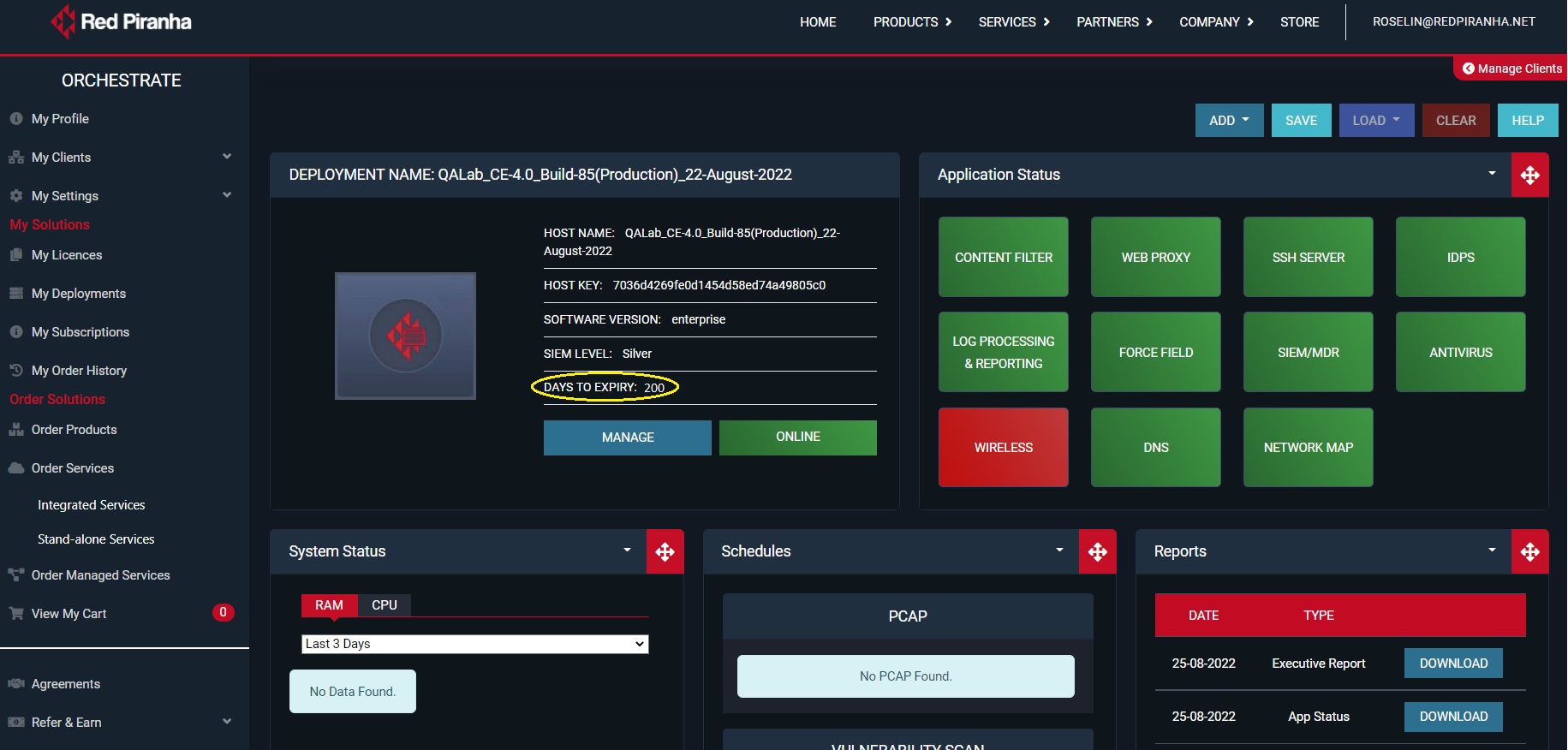Open Stand-alone Services link
Image resolution: width=1568 pixels, height=750 pixels.
[96, 539]
